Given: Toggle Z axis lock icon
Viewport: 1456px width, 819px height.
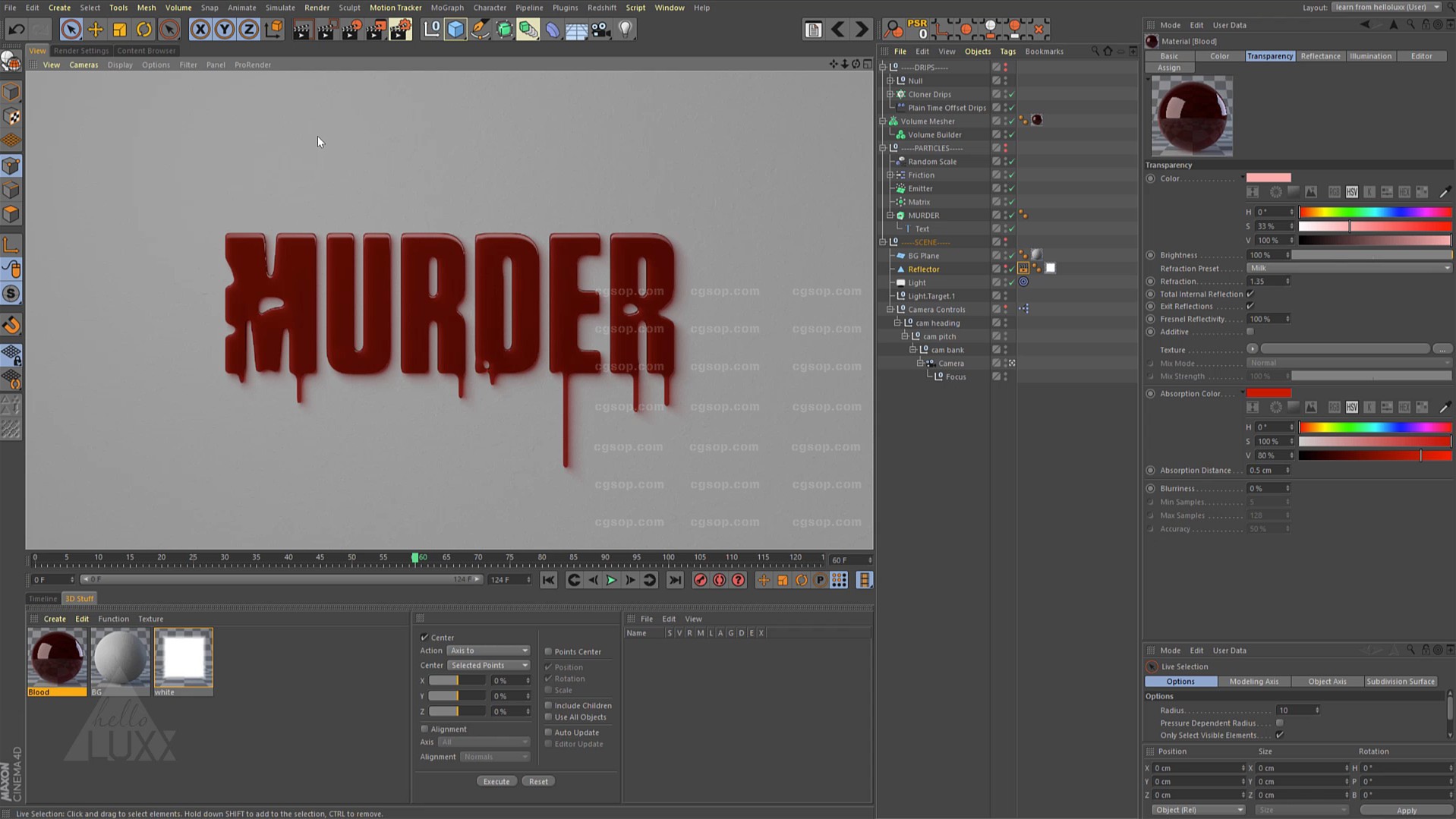Looking at the screenshot, I should 249,30.
